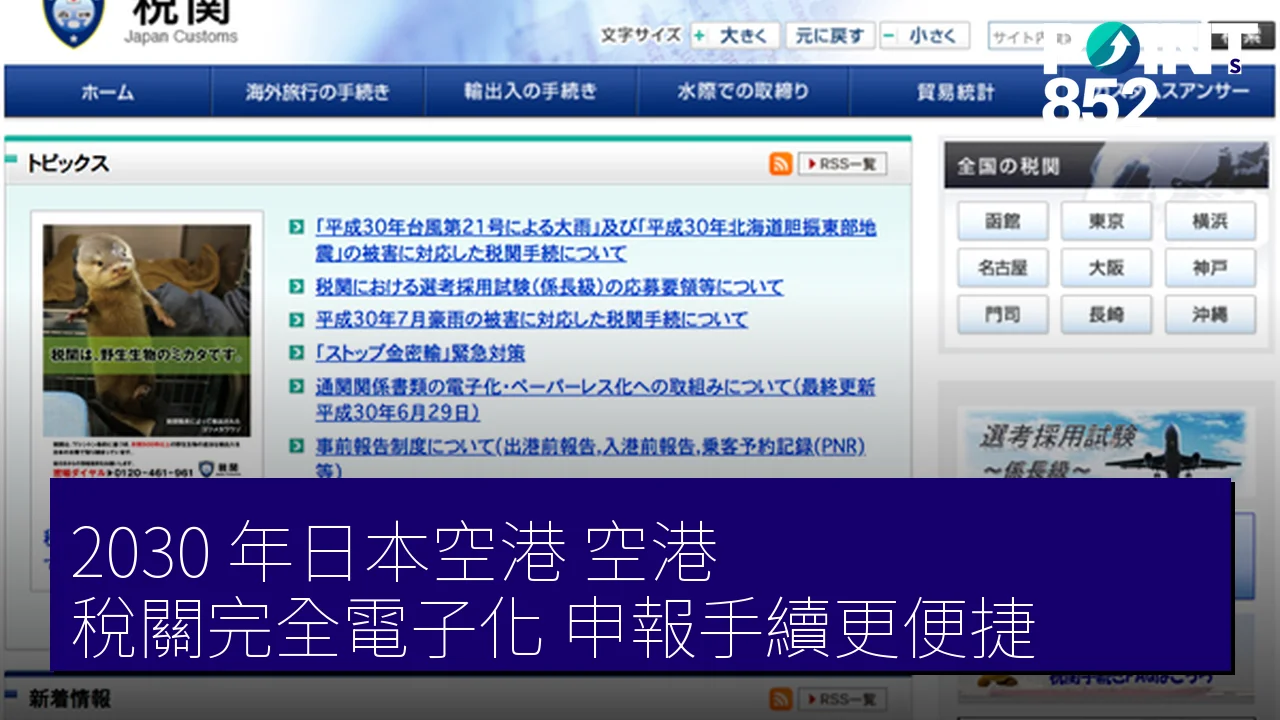Open 税関における選考採用試験 link
The height and width of the screenshot is (720, 1280).
tap(549, 287)
